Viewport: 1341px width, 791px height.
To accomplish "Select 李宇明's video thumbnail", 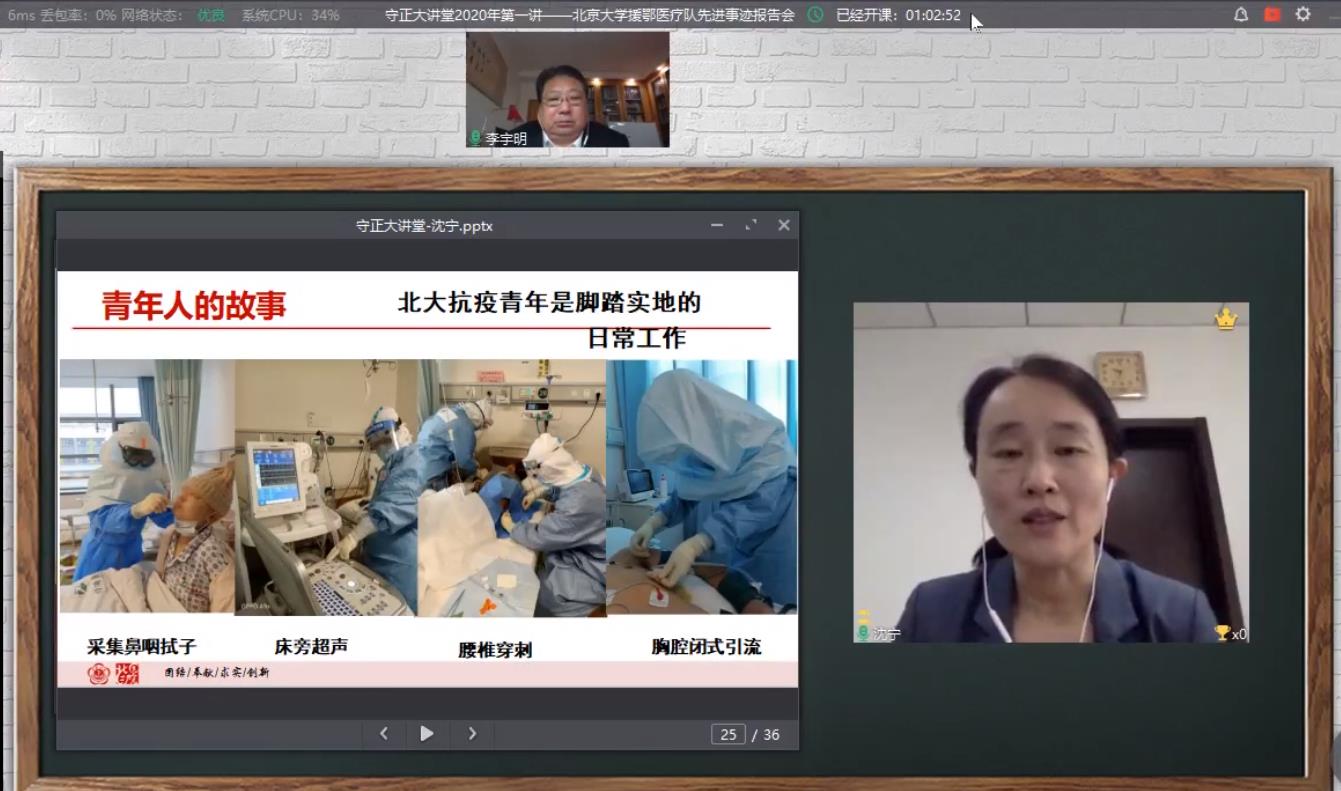I will 568,89.
